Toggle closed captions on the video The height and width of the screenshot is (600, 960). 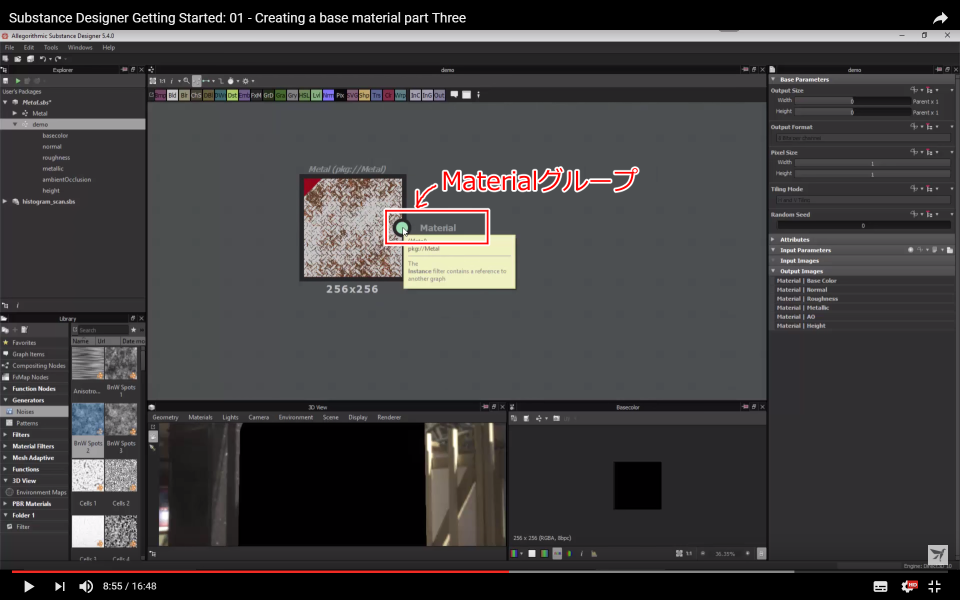880,586
